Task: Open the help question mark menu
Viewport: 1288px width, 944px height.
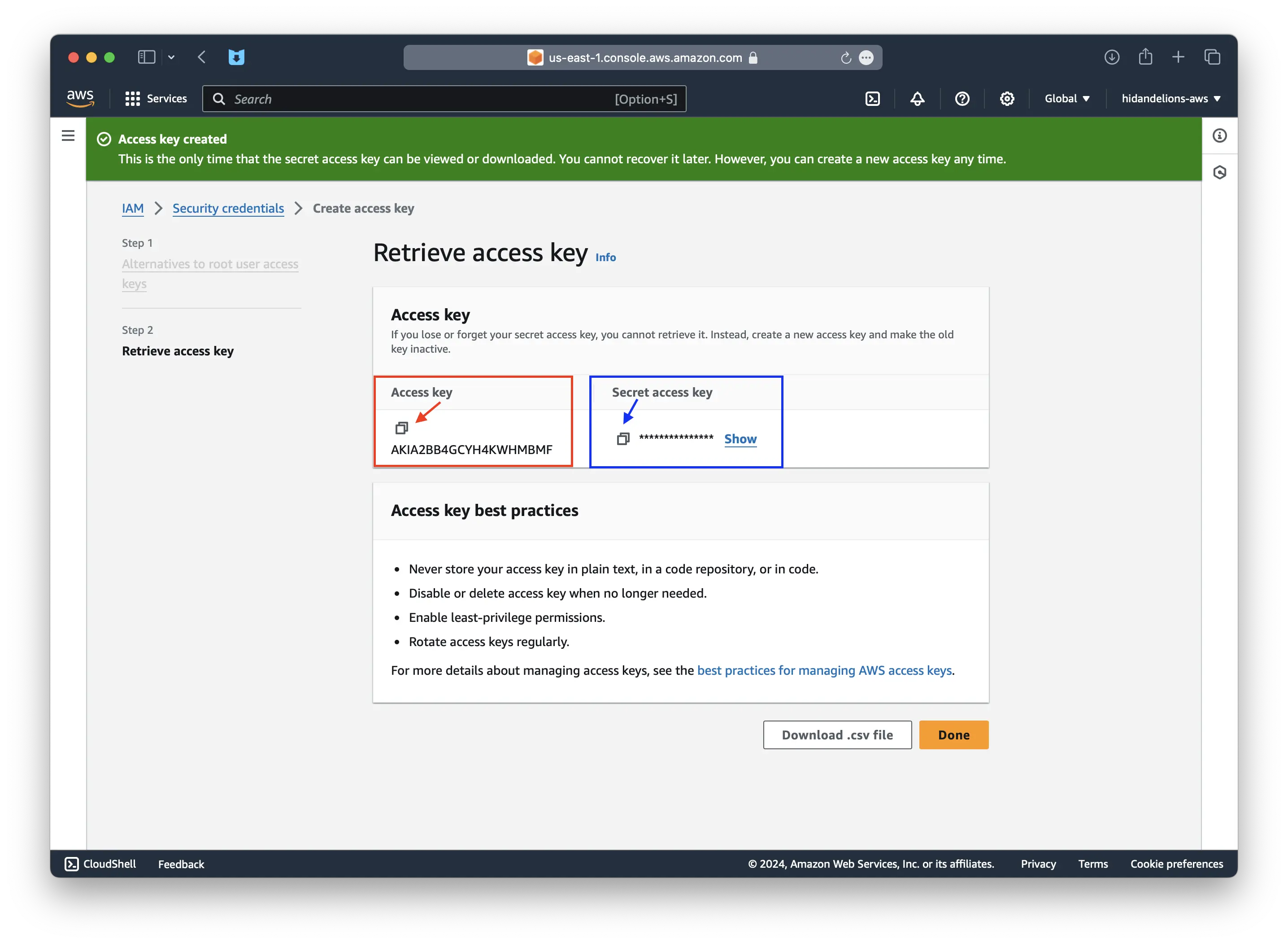Action: 962,99
